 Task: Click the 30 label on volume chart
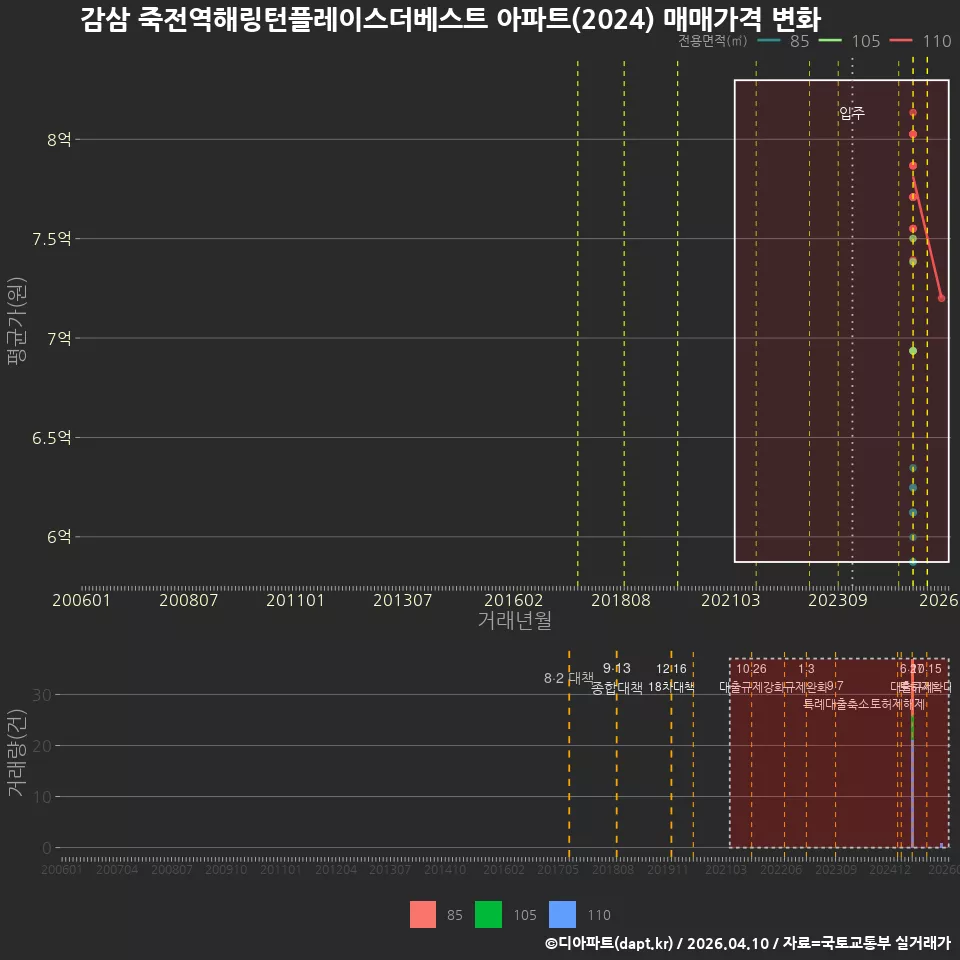click(x=42, y=695)
